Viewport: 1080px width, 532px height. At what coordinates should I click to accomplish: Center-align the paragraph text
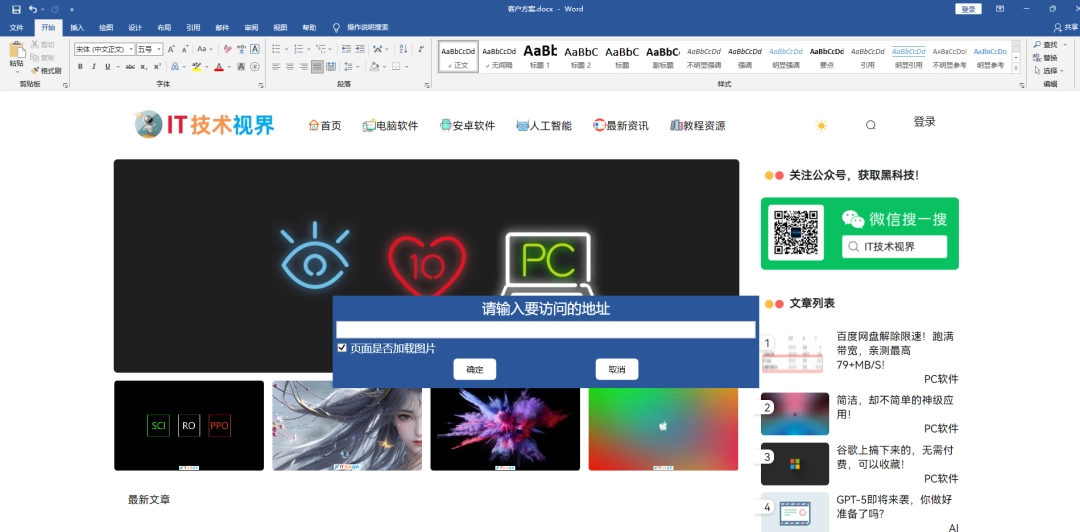click(290, 67)
